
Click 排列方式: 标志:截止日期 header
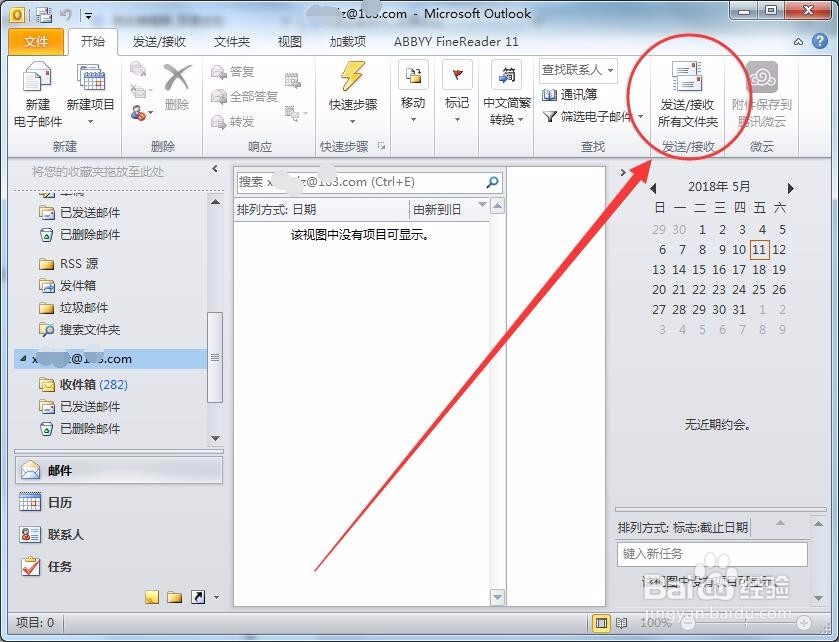pyautogui.click(x=683, y=528)
